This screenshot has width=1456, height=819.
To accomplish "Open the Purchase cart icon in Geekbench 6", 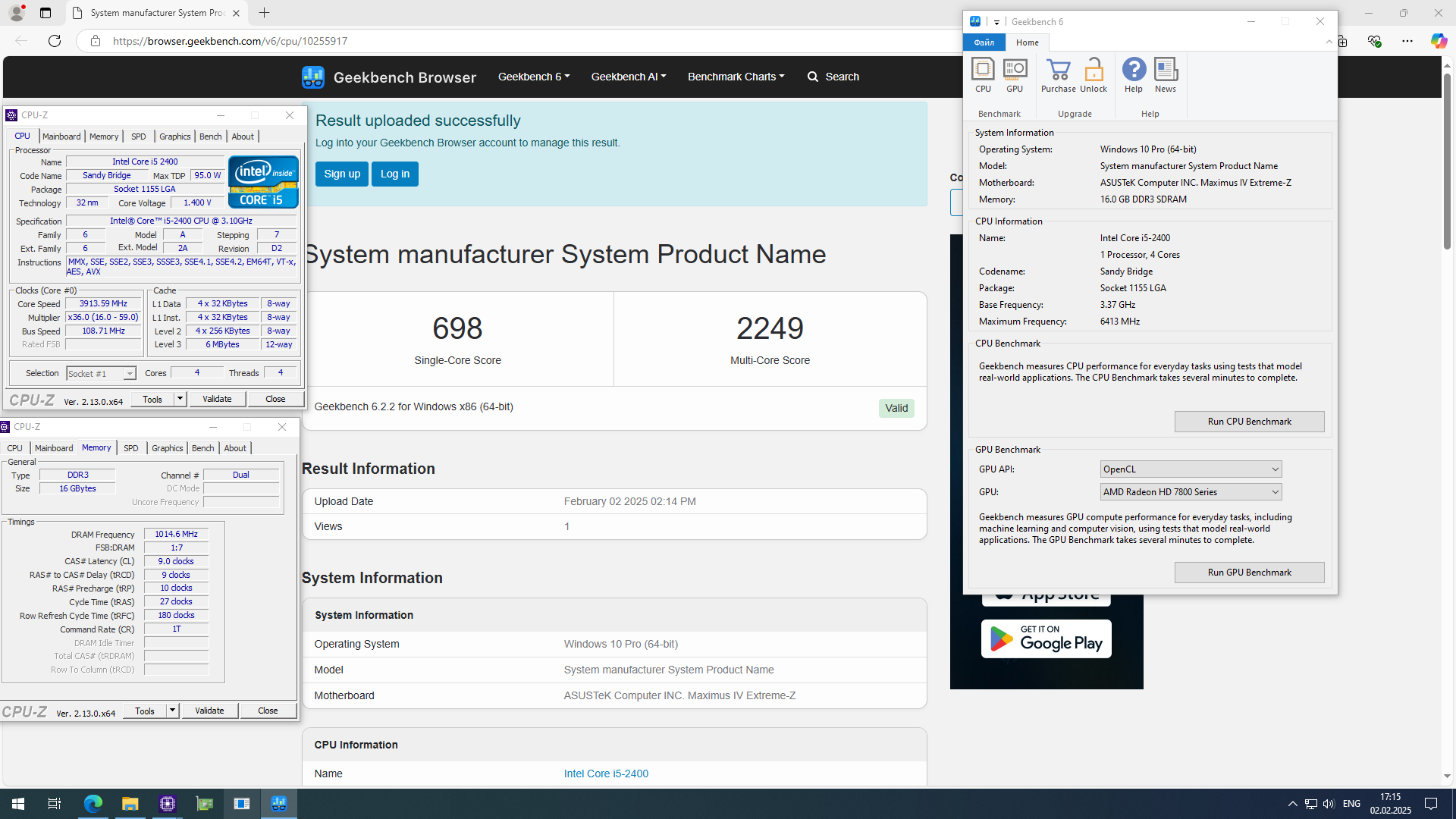I will point(1058,75).
